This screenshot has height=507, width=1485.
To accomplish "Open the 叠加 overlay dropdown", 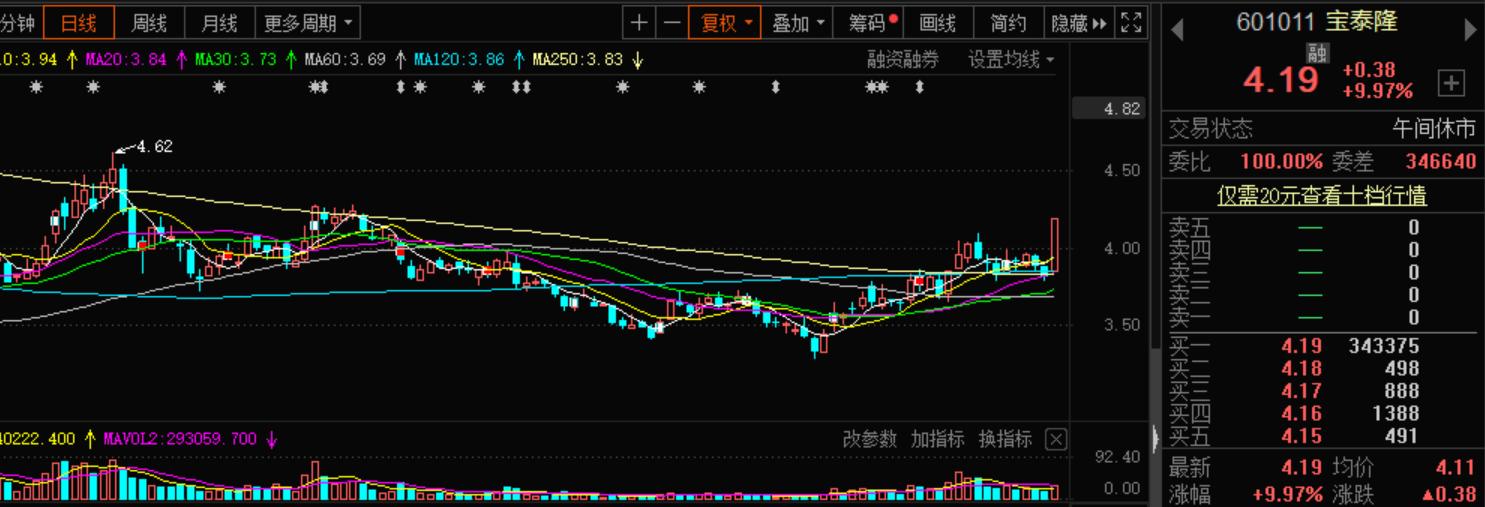I will coord(798,22).
